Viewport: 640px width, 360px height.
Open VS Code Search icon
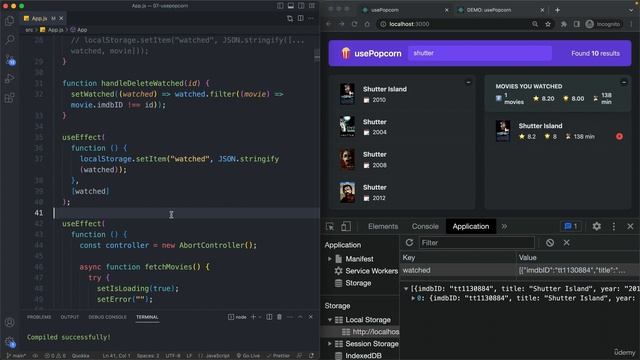[9, 40]
